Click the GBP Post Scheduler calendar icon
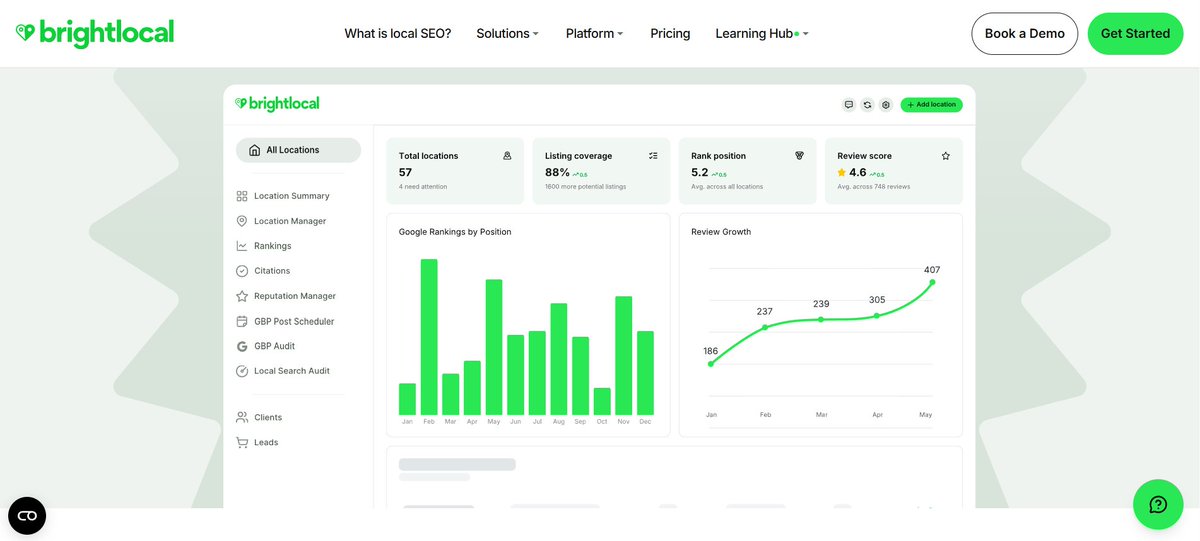The height and width of the screenshot is (541, 1200). [242, 321]
